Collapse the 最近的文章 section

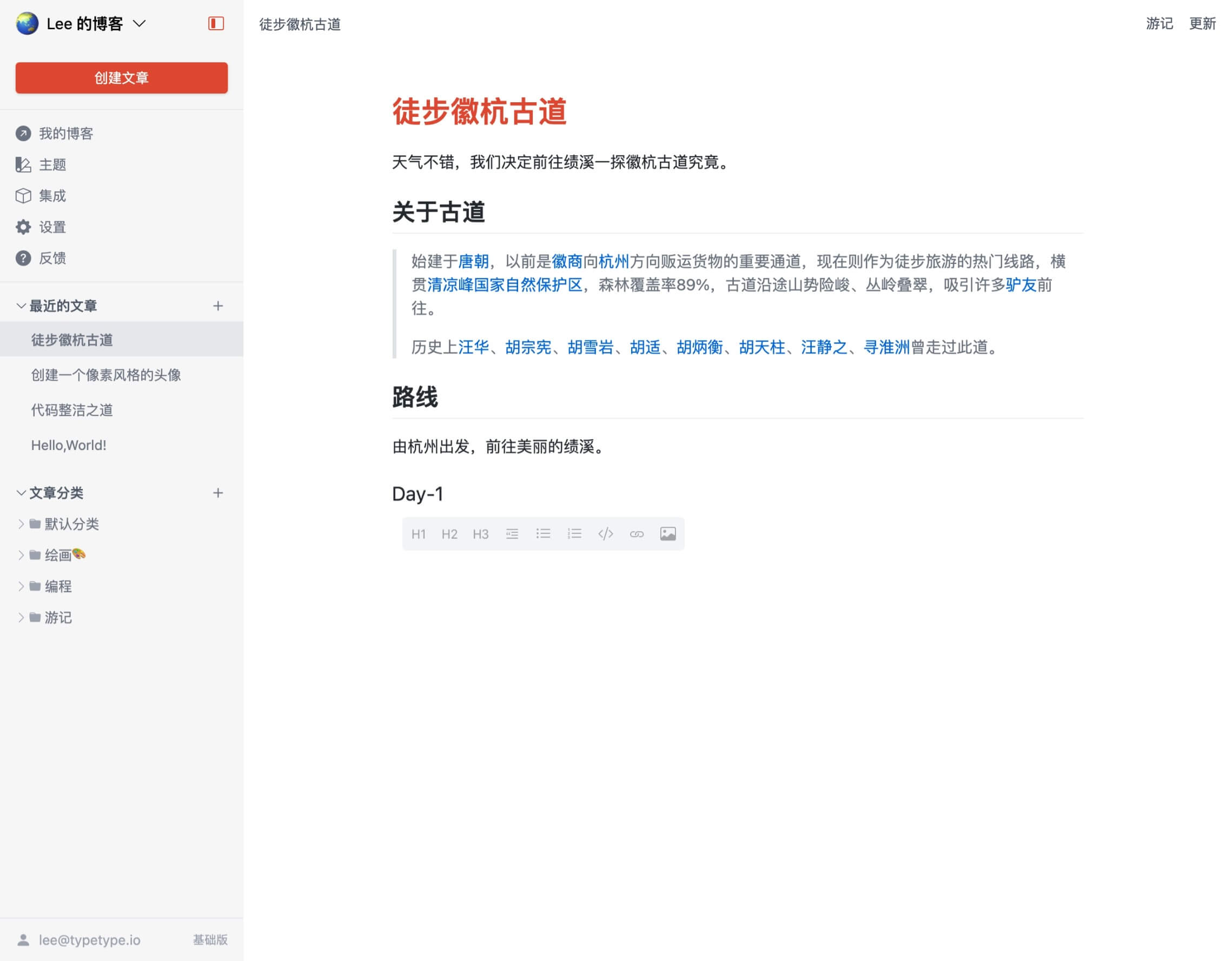[21, 306]
